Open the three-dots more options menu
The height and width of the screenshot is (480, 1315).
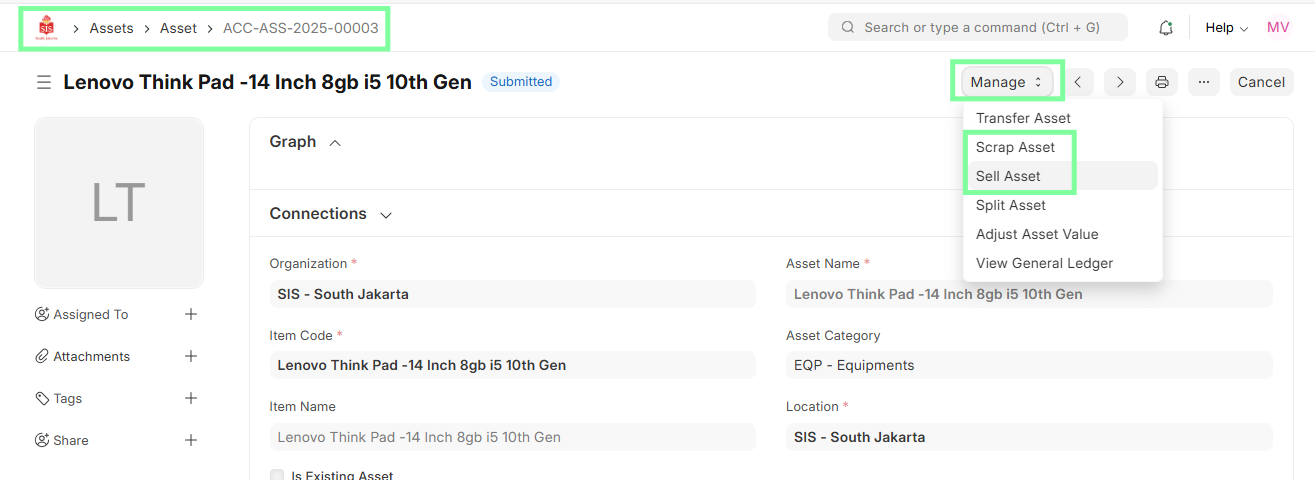[1204, 82]
